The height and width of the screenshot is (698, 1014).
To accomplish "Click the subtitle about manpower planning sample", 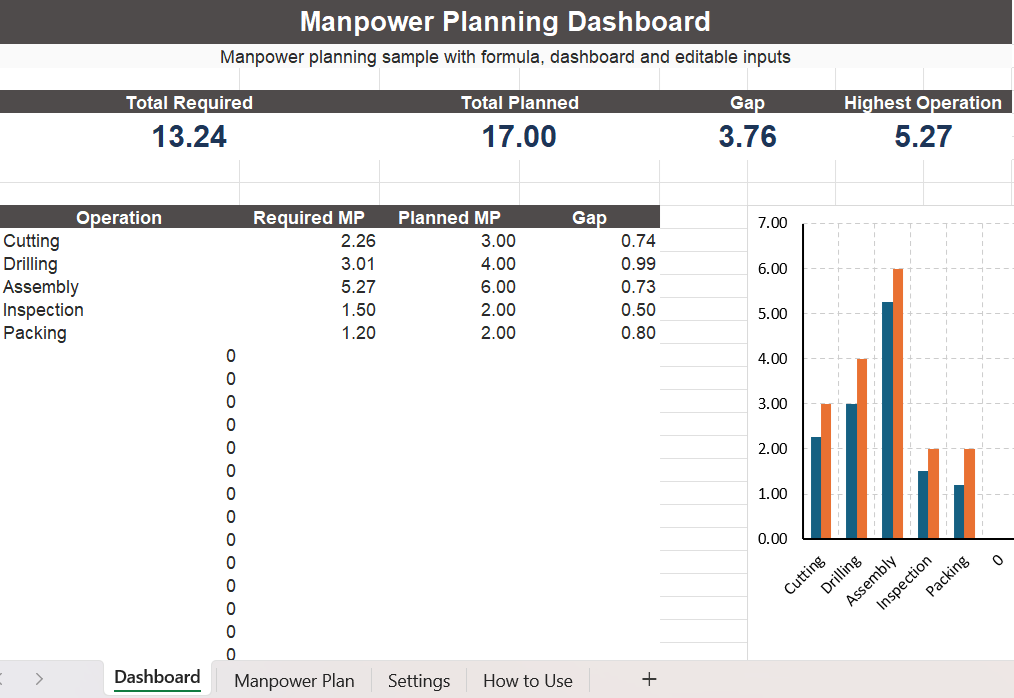I will tap(505, 57).
